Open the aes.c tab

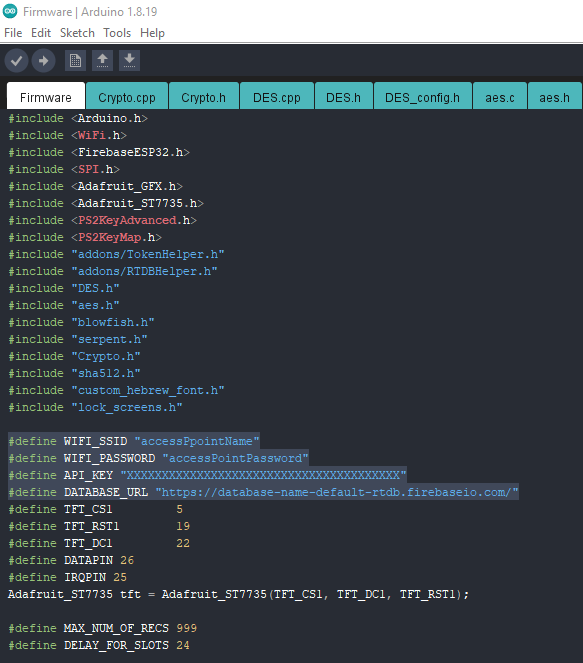tap(500, 97)
